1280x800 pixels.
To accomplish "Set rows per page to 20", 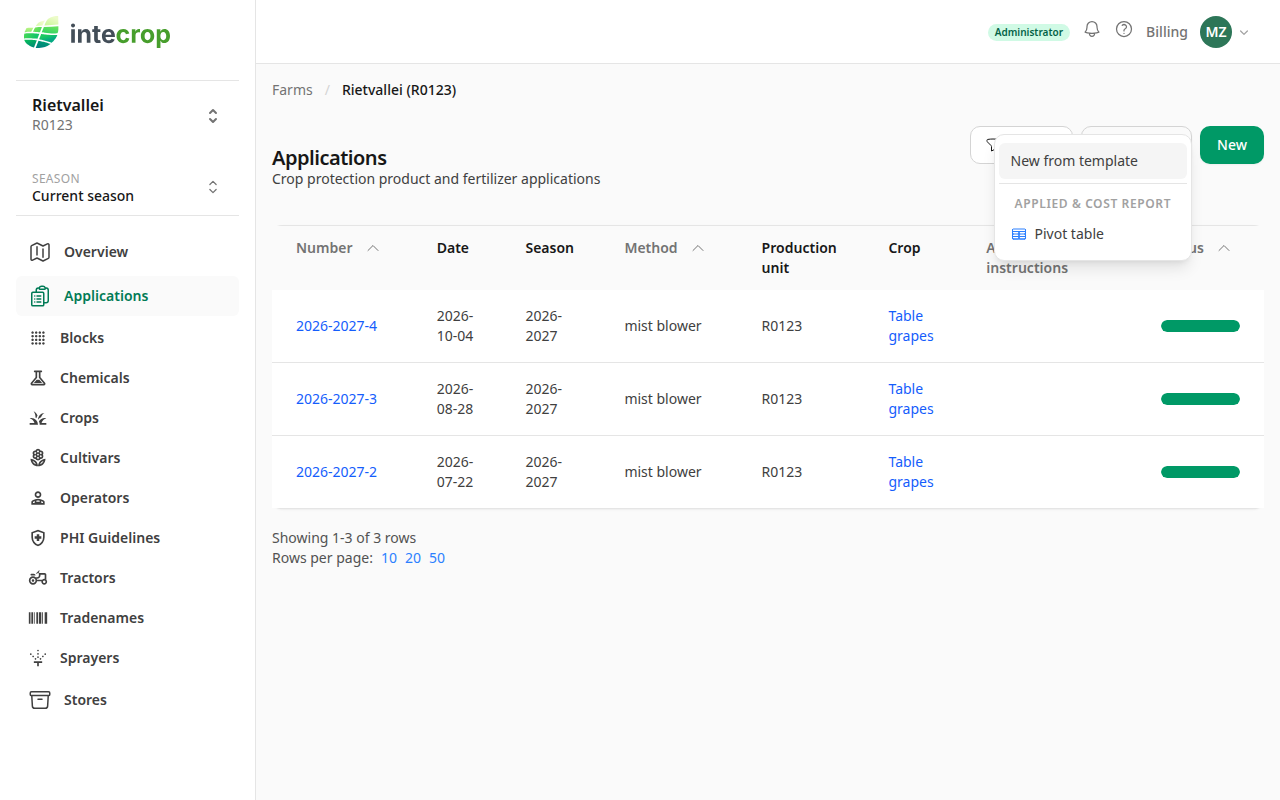I will click(413, 558).
